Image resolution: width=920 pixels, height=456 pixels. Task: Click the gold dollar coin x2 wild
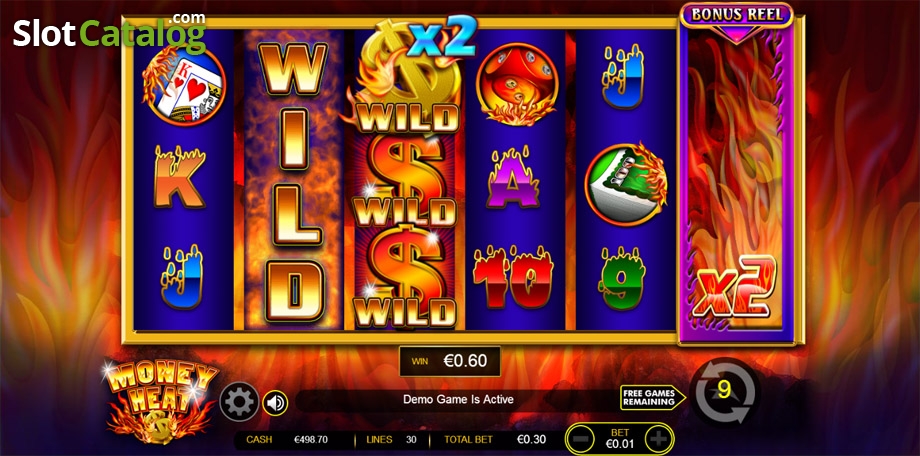[x=409, y=75]
